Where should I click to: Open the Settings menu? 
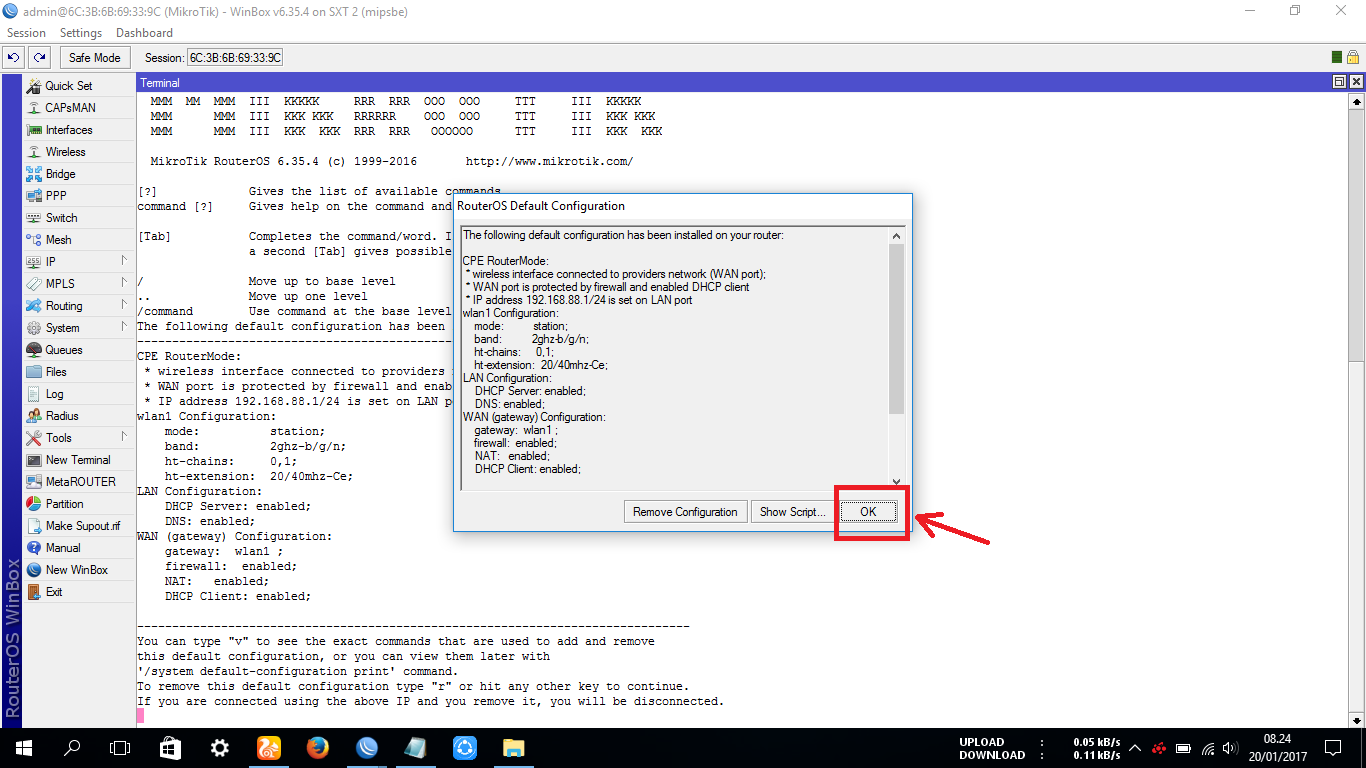tap(81, 33)
